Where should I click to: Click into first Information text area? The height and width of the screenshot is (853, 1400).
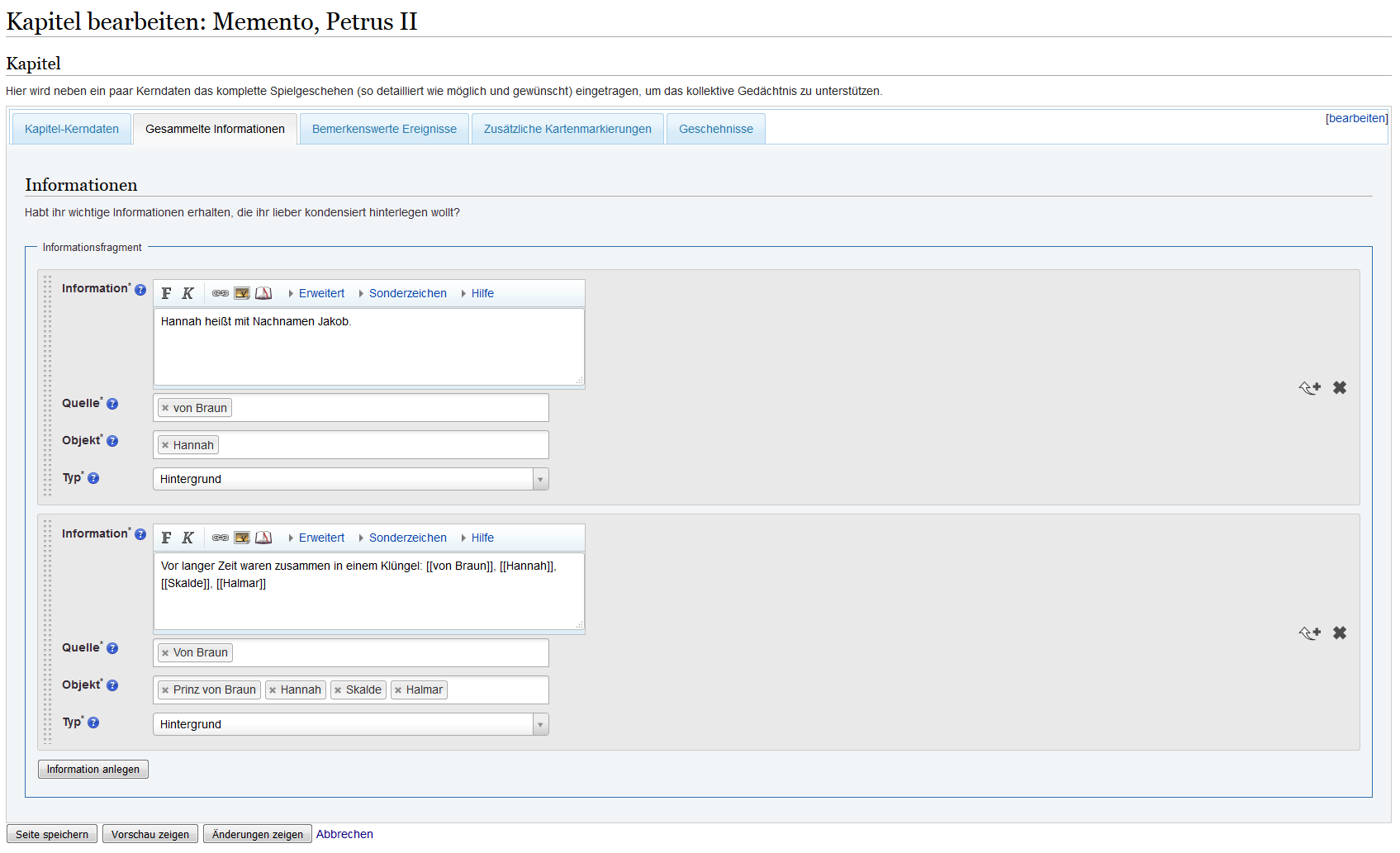pyautogui.click(x=368, y=347)
